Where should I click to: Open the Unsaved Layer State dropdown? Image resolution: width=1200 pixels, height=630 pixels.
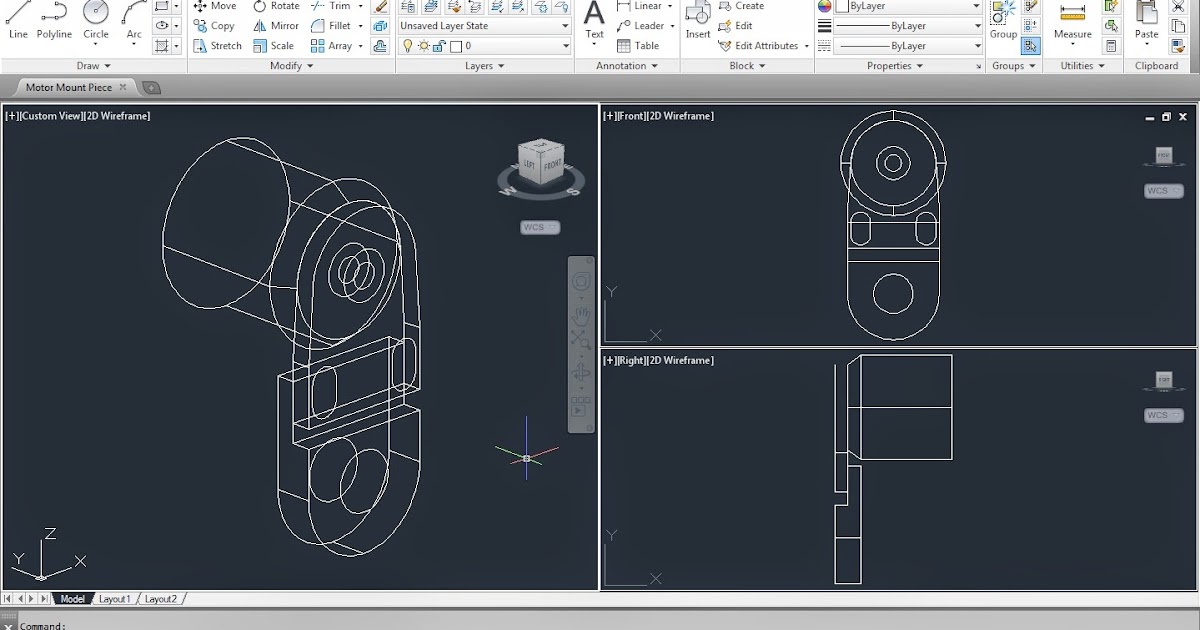[484, 25]
